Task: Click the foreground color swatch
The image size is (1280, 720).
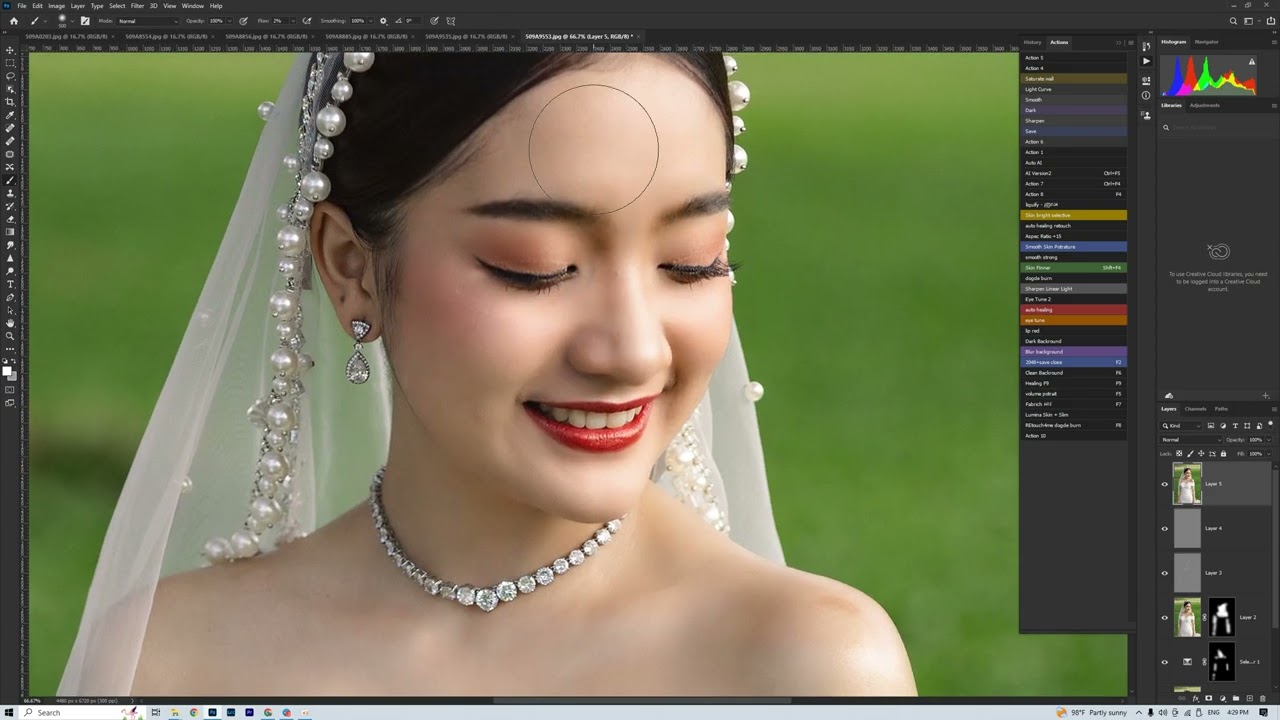Action: click(8, 372)
